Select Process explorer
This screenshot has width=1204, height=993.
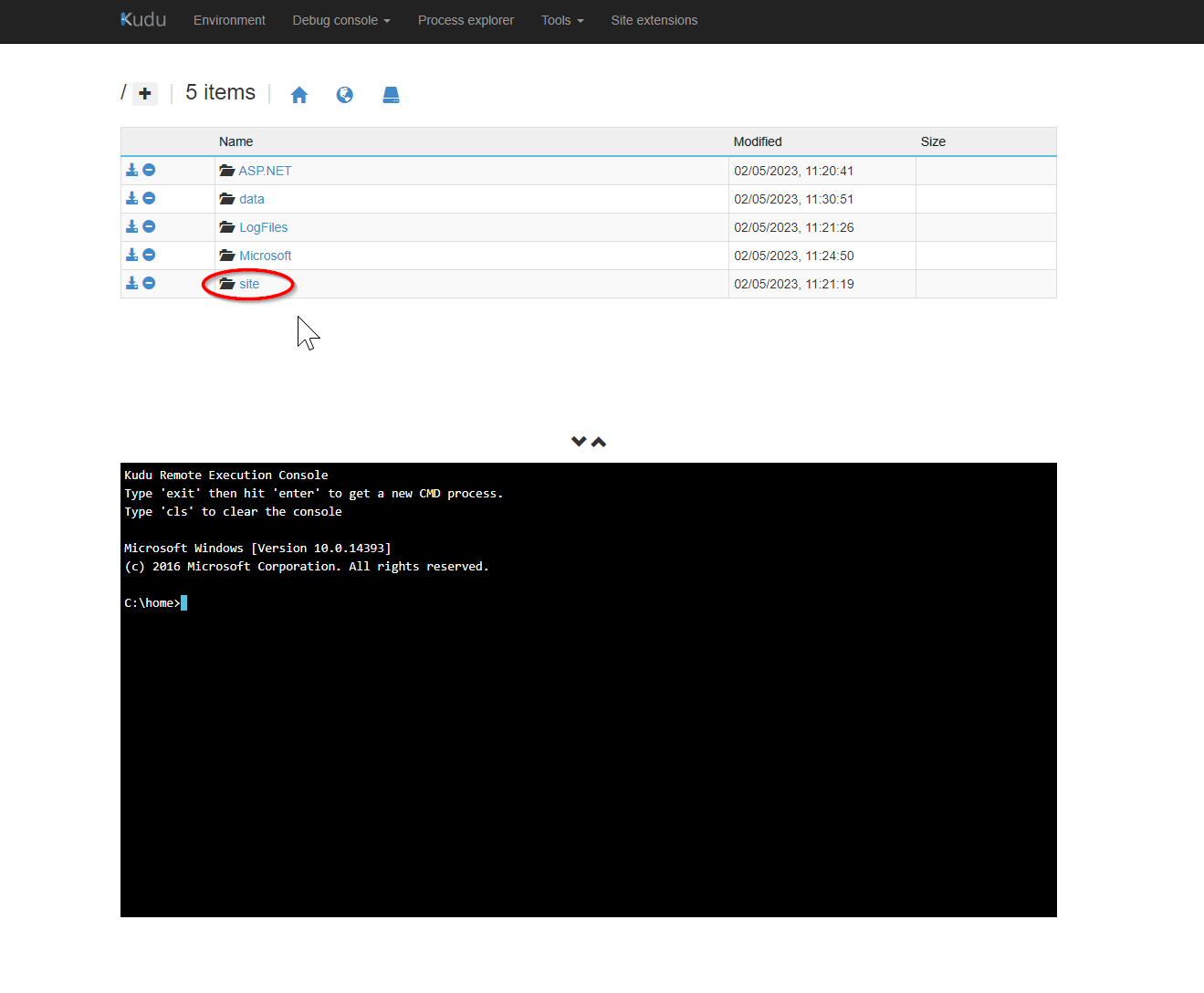(466, 20)
